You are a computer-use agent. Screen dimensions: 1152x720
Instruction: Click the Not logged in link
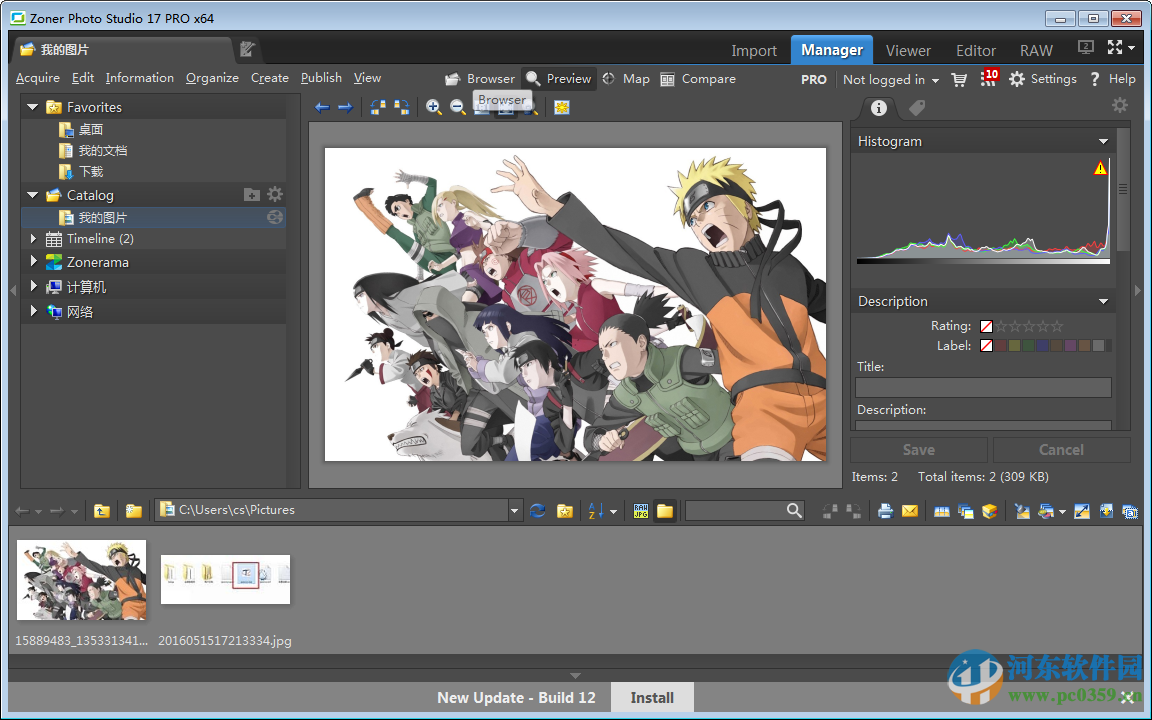coord(884,79)
